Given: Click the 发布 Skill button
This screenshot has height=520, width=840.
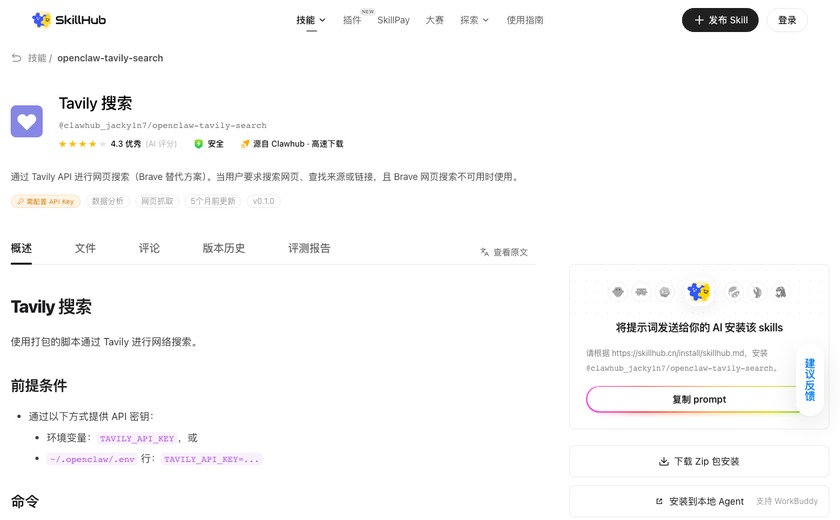Looking at the screenshot, I should coord(720,20).
